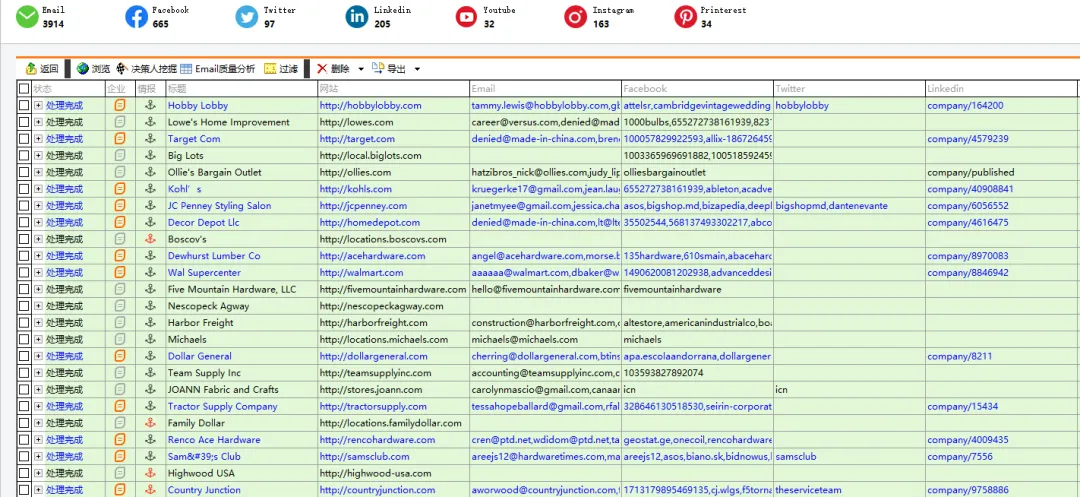Click the Linkedin logo icon
The height and width of the screenshot is (497, 1080).
[x=357, y=17]
